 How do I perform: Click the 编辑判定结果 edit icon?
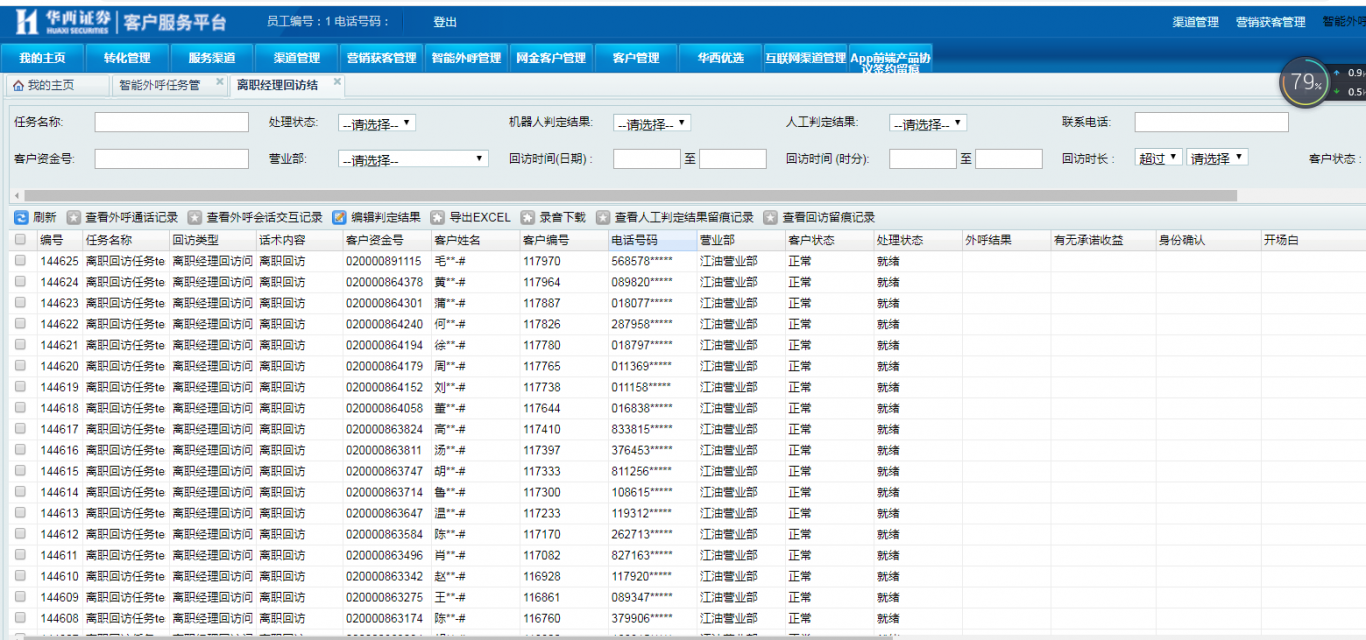(339, 217)
